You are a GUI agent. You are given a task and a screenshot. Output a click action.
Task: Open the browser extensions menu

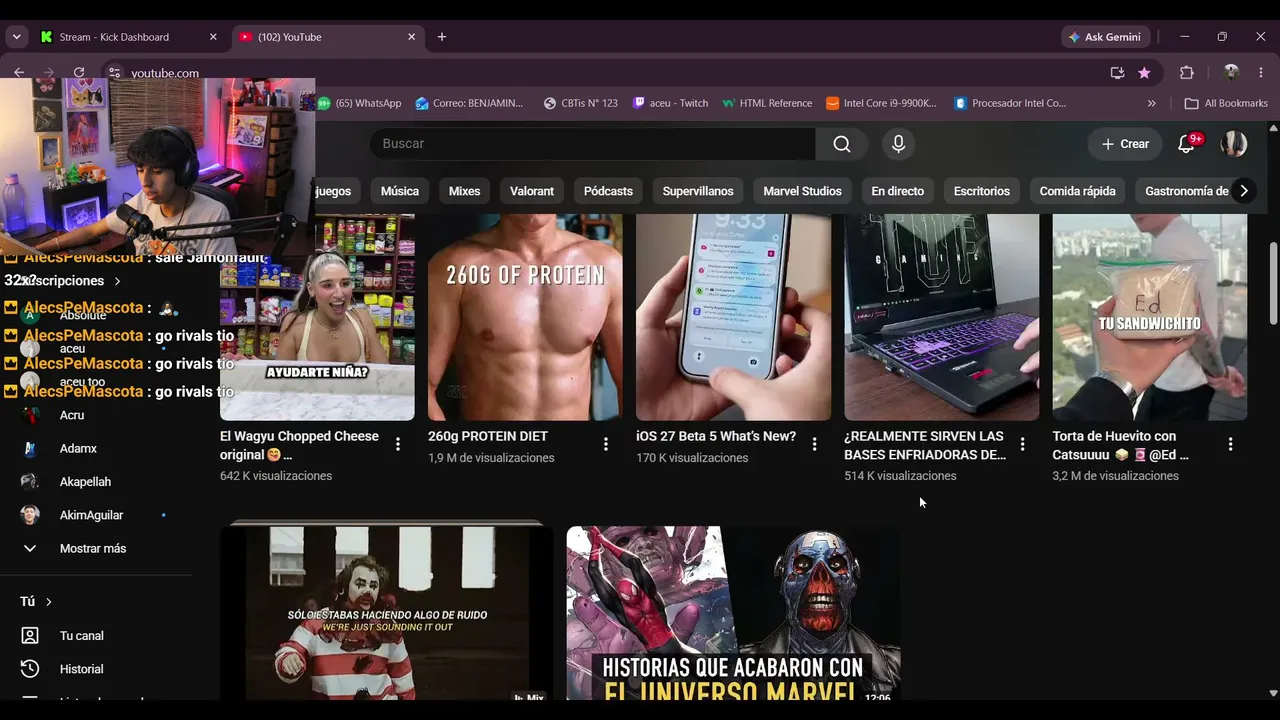[x=1187, y=73]
